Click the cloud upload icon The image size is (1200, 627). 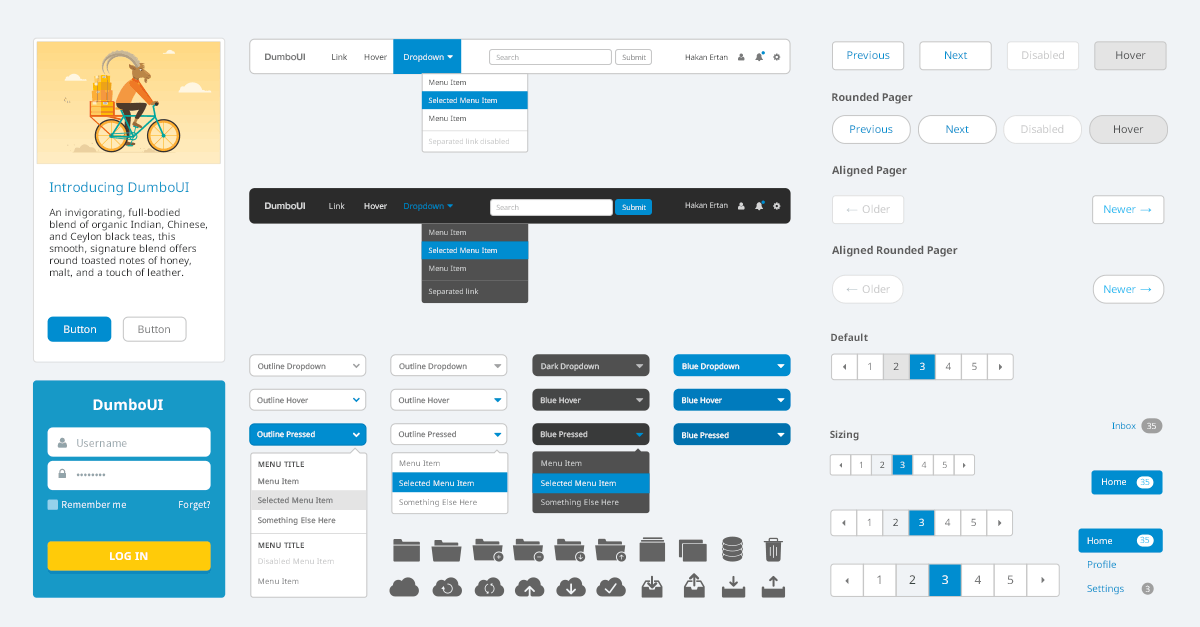529,587
